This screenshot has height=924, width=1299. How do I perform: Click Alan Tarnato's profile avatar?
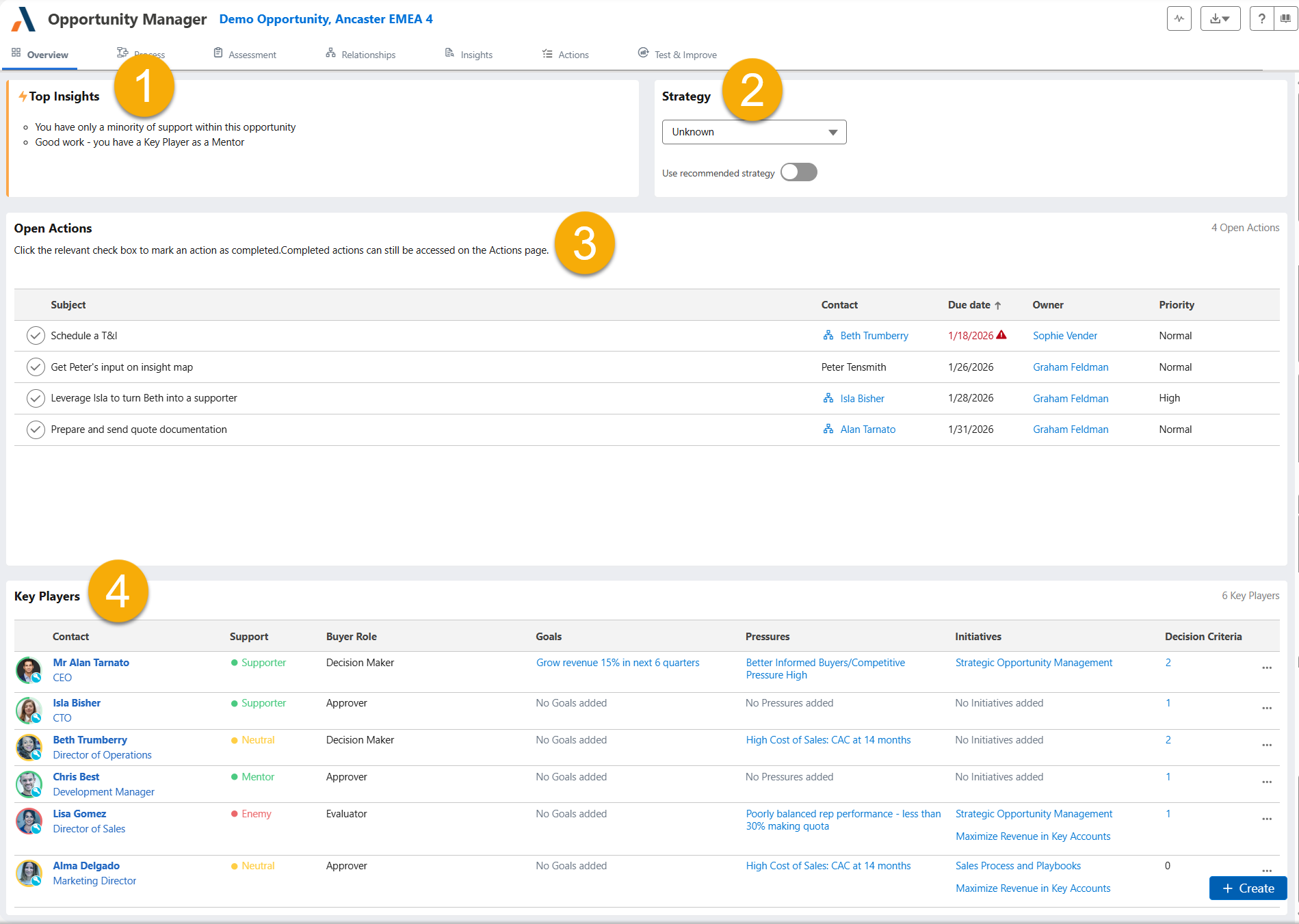(29, 670)
